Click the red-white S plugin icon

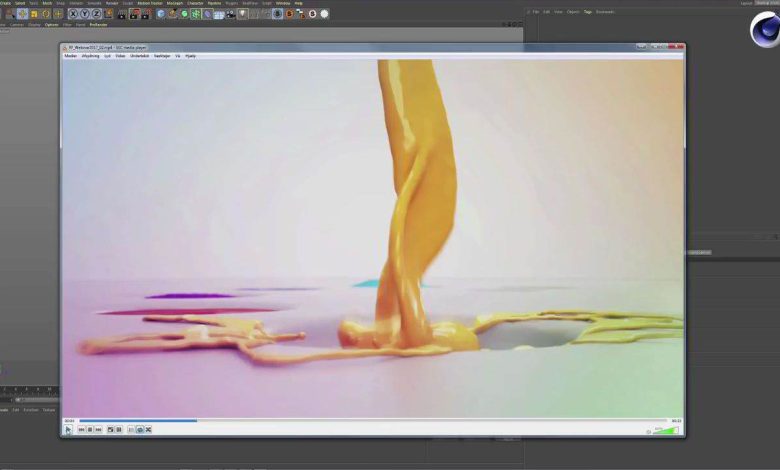coord(312,14)
